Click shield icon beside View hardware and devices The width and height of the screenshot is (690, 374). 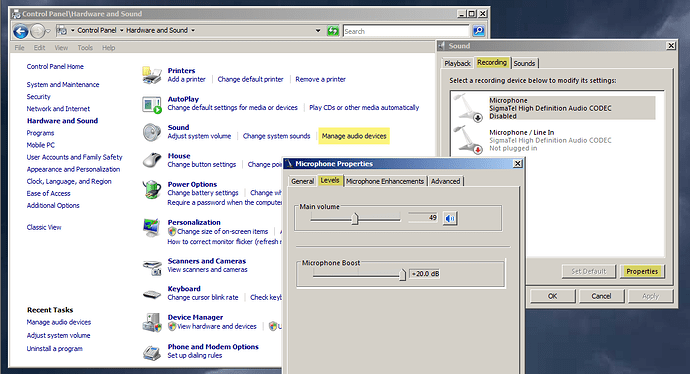[x=172, y=326]
